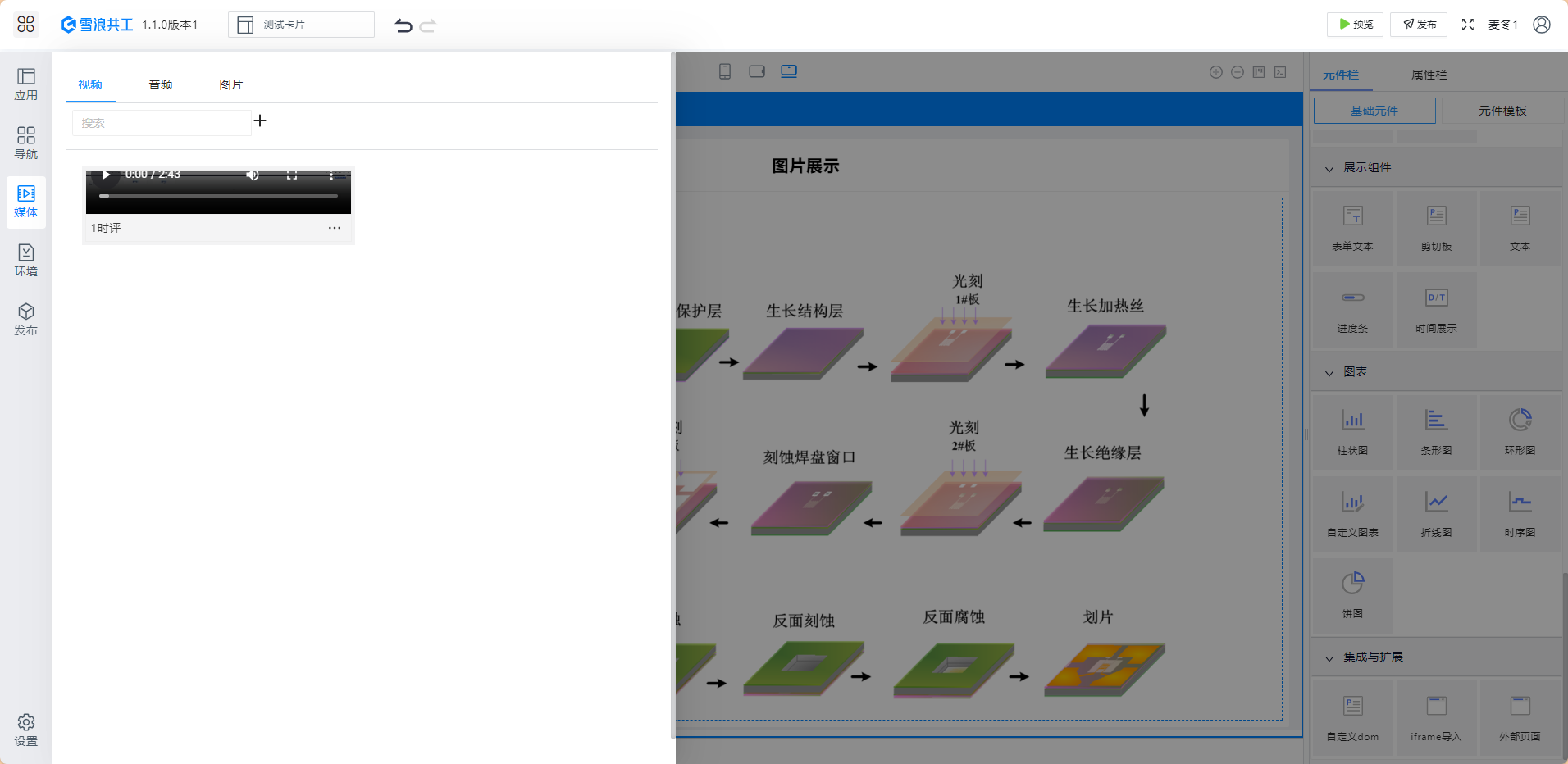Screen dimensions: 1568x764
Task: Select the 媒体 sidebar section
Action: coord(26,202)
